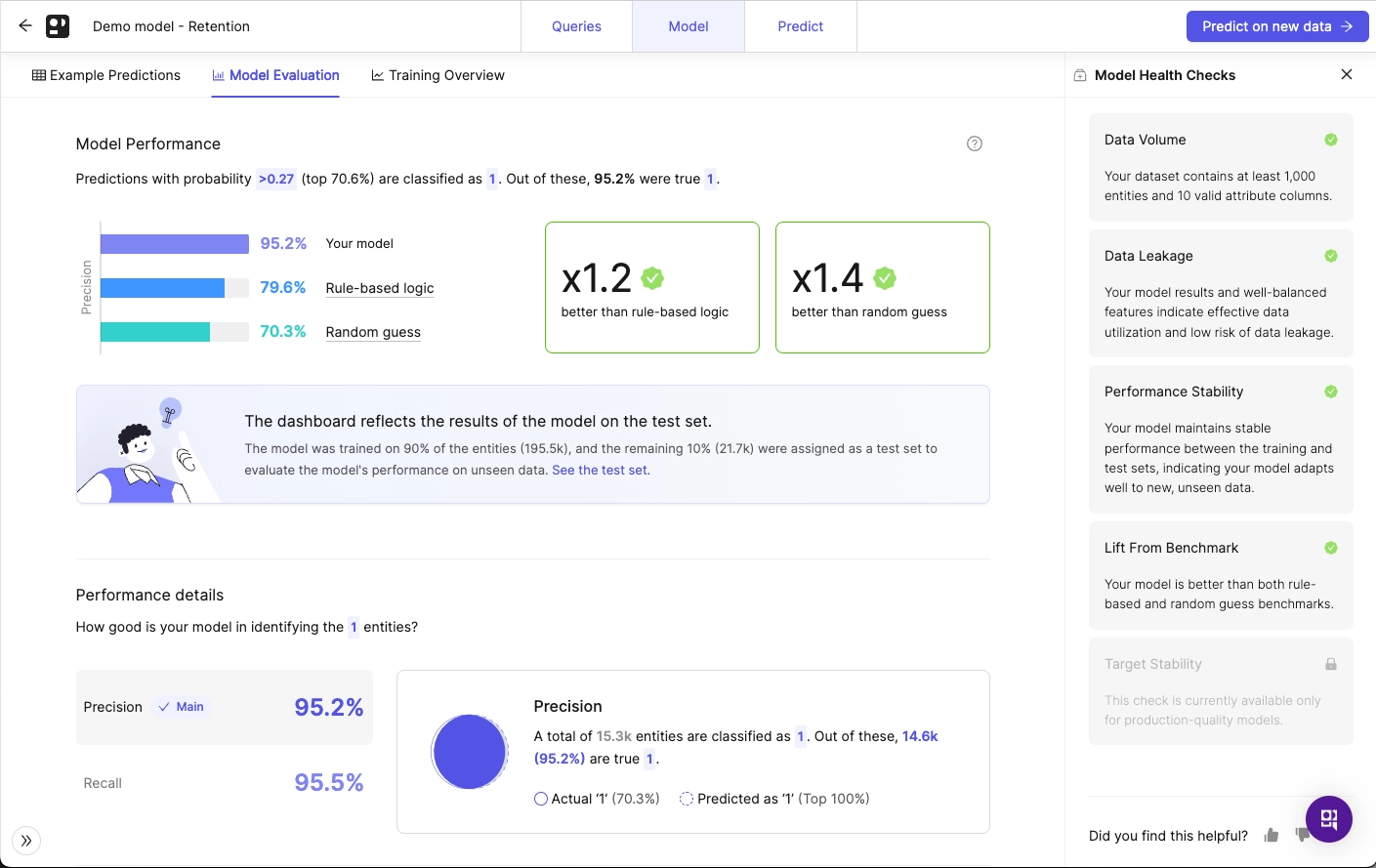Open the purple chat assistant button
This screenshot has height=868, width=1376.
click(x=1328, y=819)
